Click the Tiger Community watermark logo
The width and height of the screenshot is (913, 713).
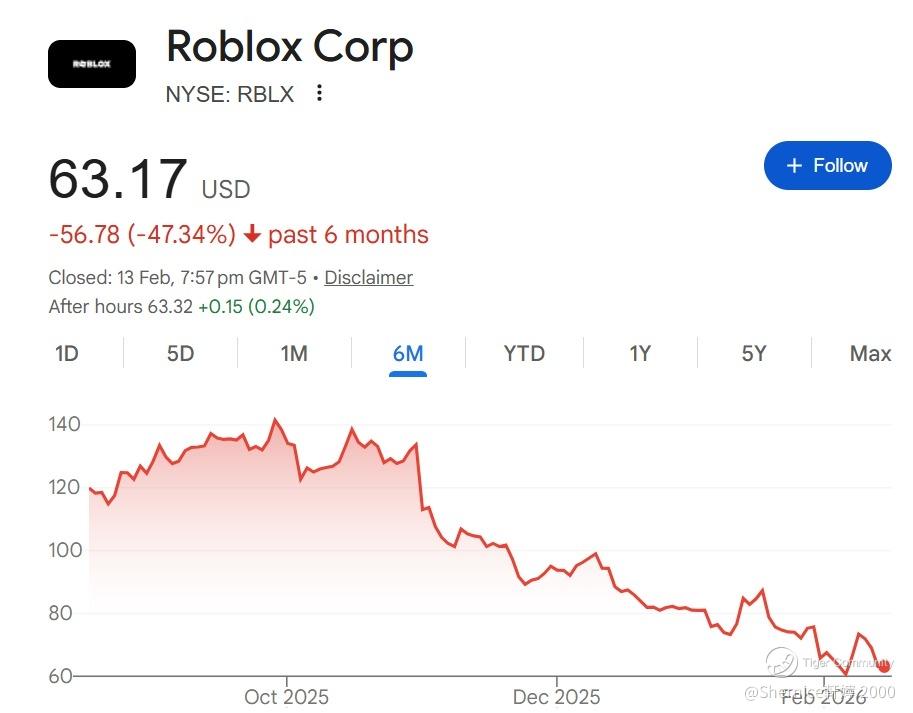pyautogui.click(x=781, y=661)
